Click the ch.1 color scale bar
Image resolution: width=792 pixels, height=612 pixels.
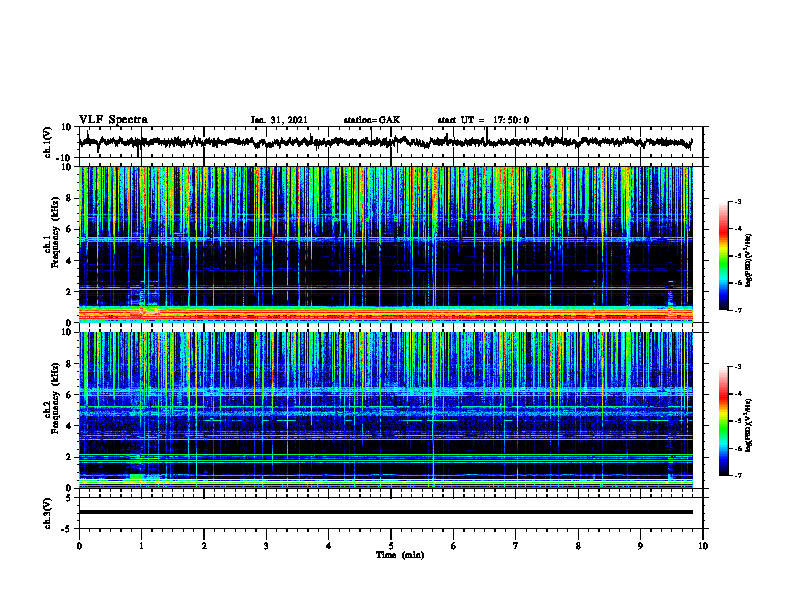(x=724, y=256)
